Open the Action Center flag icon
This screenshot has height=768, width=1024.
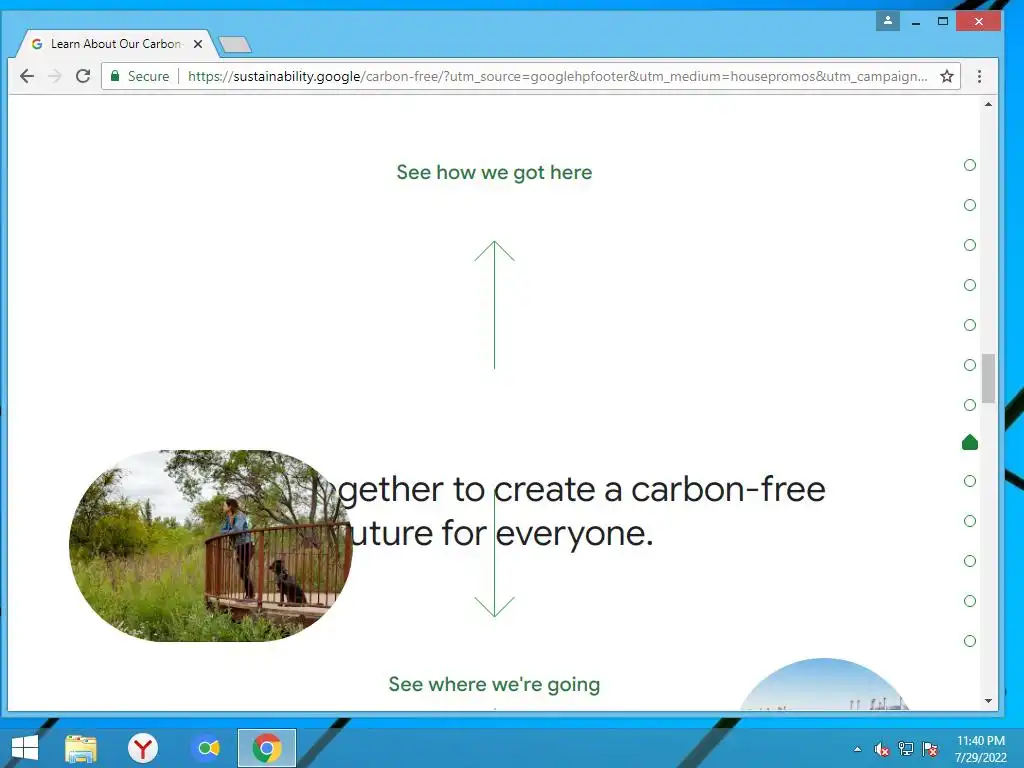(930, 749)
